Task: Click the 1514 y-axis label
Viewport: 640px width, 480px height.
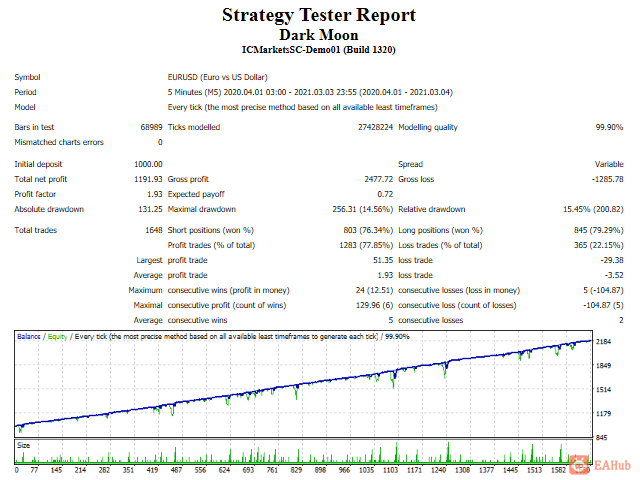Action: click(603, 390)
